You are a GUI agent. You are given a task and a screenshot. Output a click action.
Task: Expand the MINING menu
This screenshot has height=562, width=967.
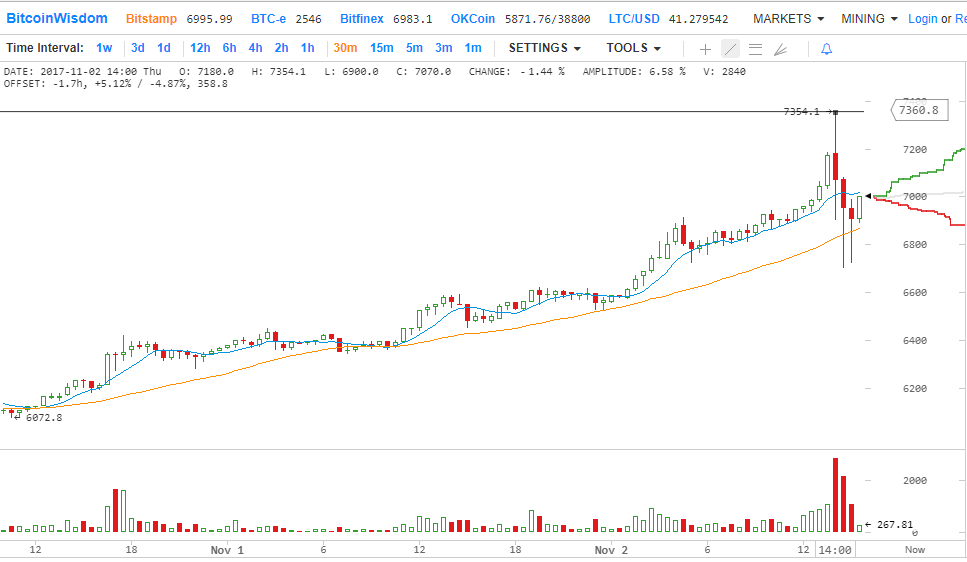(x=869, y=19)
